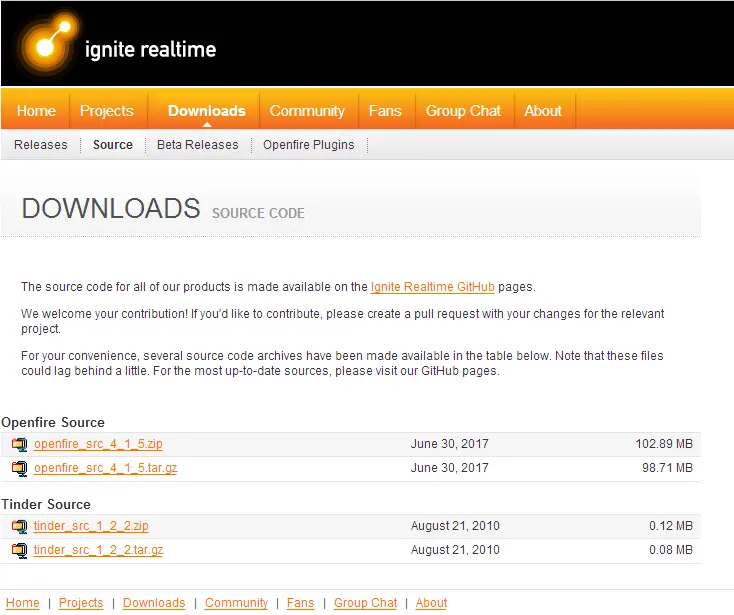Click the file icon beside tinder_src_1_2_2.zip

pos(20,527)
